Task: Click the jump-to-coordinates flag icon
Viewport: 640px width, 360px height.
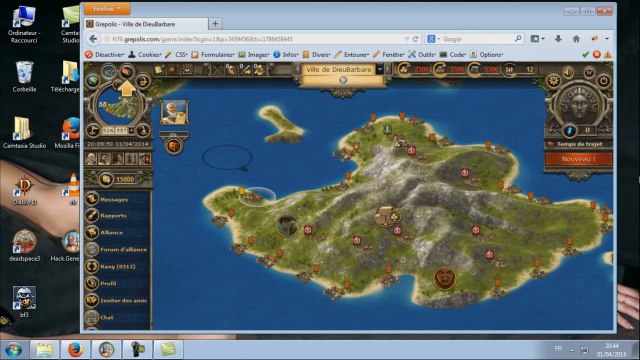Action: click(x=93, y=131)
